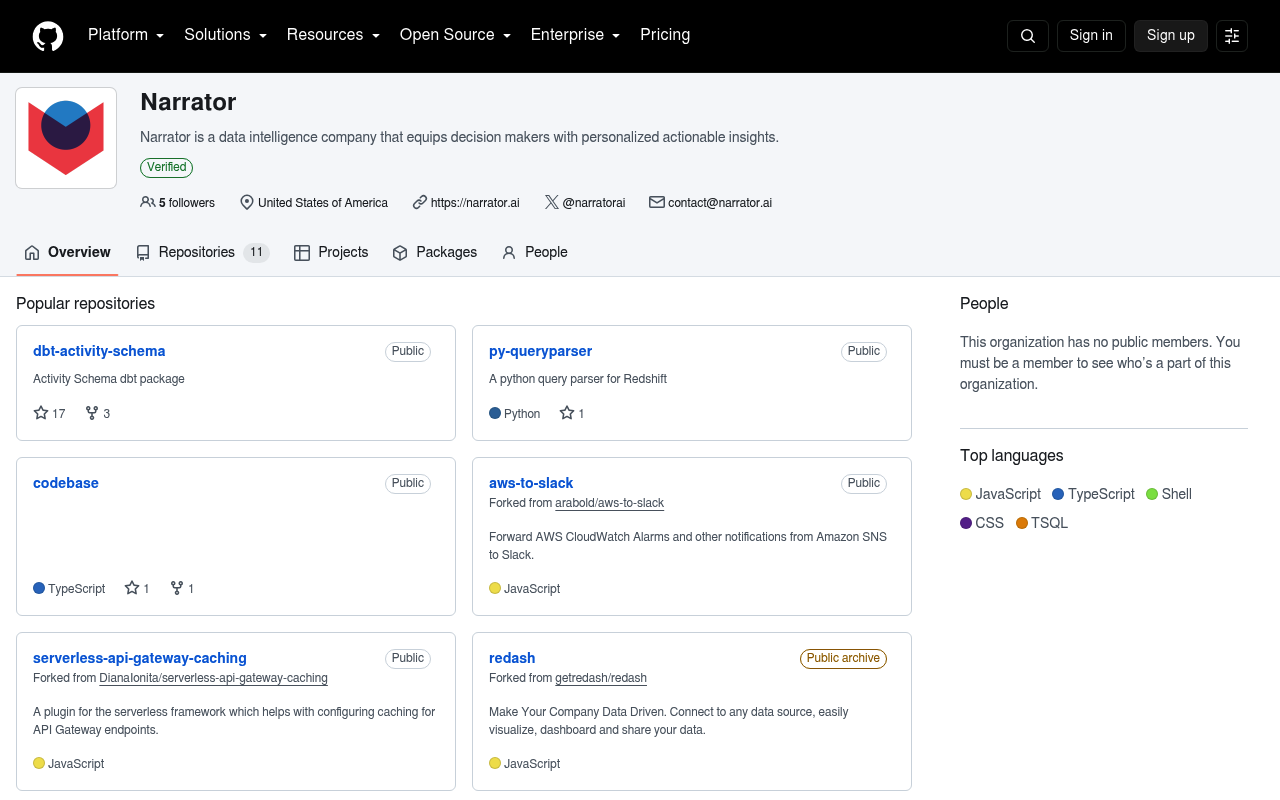Click the star icon on codebase card
The image size is (1280, 800).
click(132, 588)
